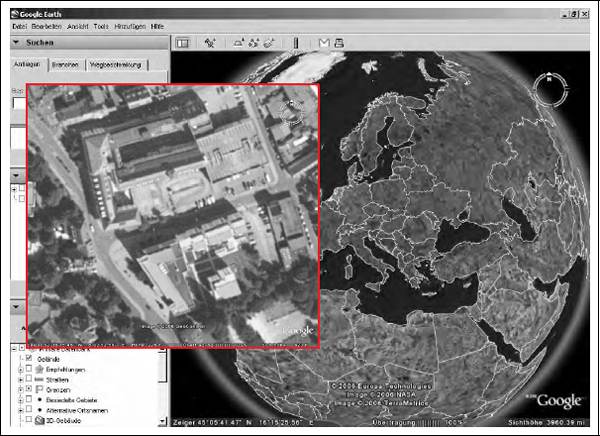Toggle the Grenzen layer checkbox
The width and height of the screenshot is (600, 436).
(x=29, y=389)
